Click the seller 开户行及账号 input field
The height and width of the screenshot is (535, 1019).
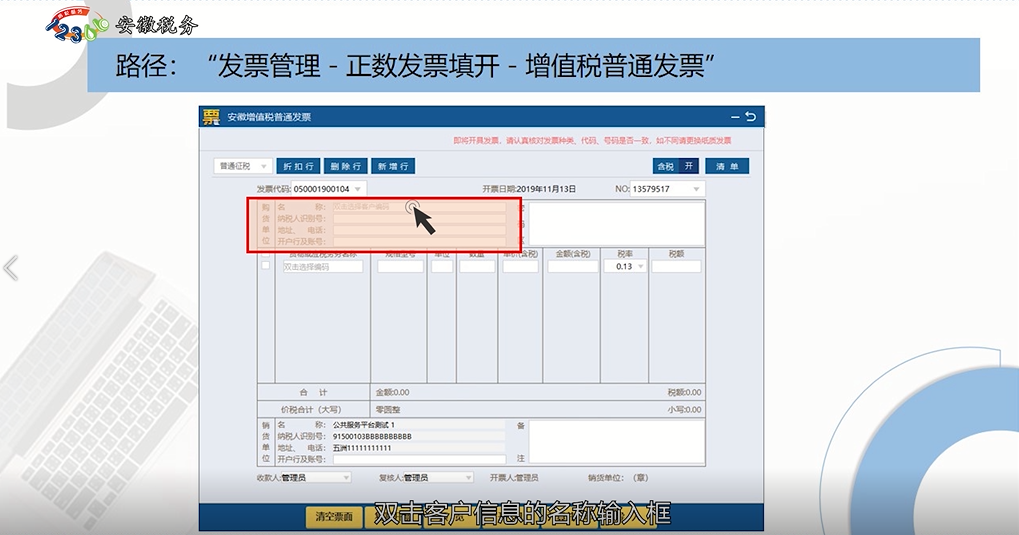(x=419, y=460)
